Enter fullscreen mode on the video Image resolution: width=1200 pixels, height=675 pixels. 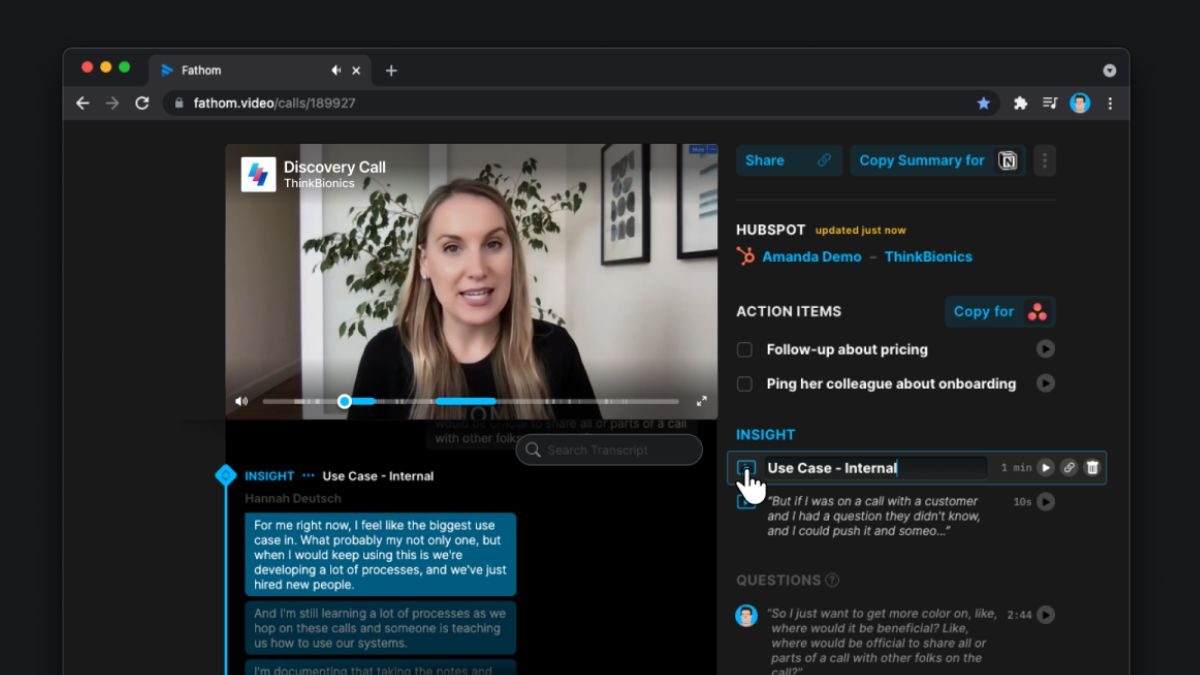(x=701, y=401)
